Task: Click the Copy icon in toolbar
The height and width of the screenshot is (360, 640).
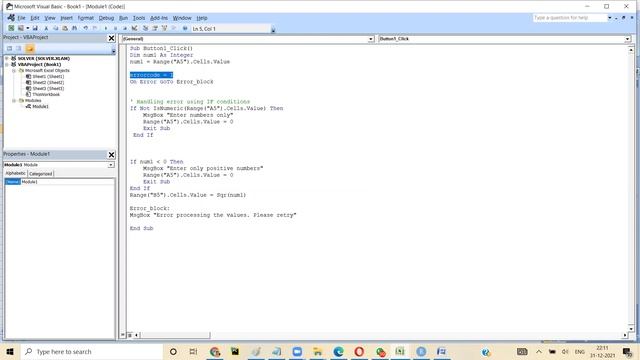Action: point(55,28)
